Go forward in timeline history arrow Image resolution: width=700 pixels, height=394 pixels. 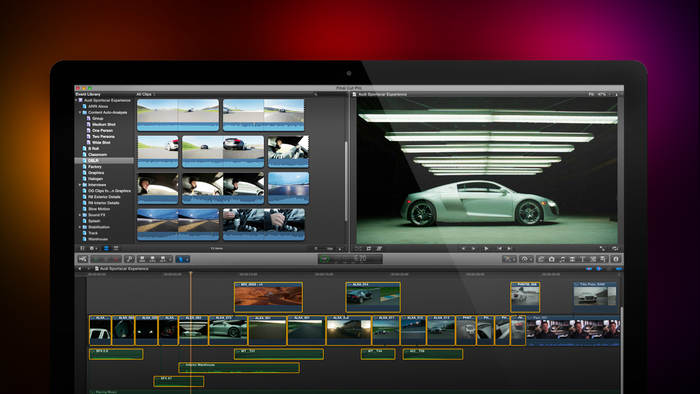tap(88, 269)
